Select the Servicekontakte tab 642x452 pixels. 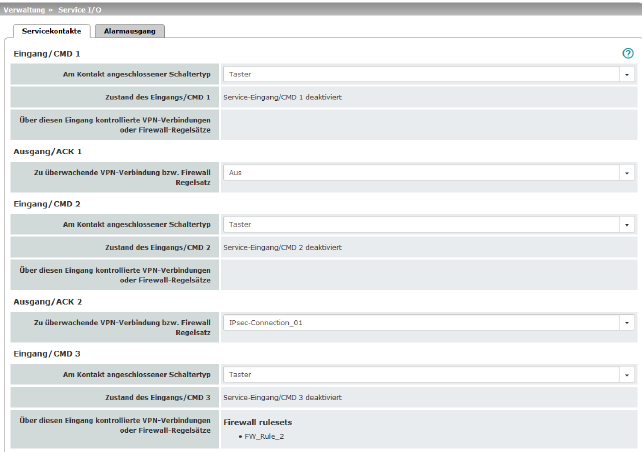[x=52, y=31]
